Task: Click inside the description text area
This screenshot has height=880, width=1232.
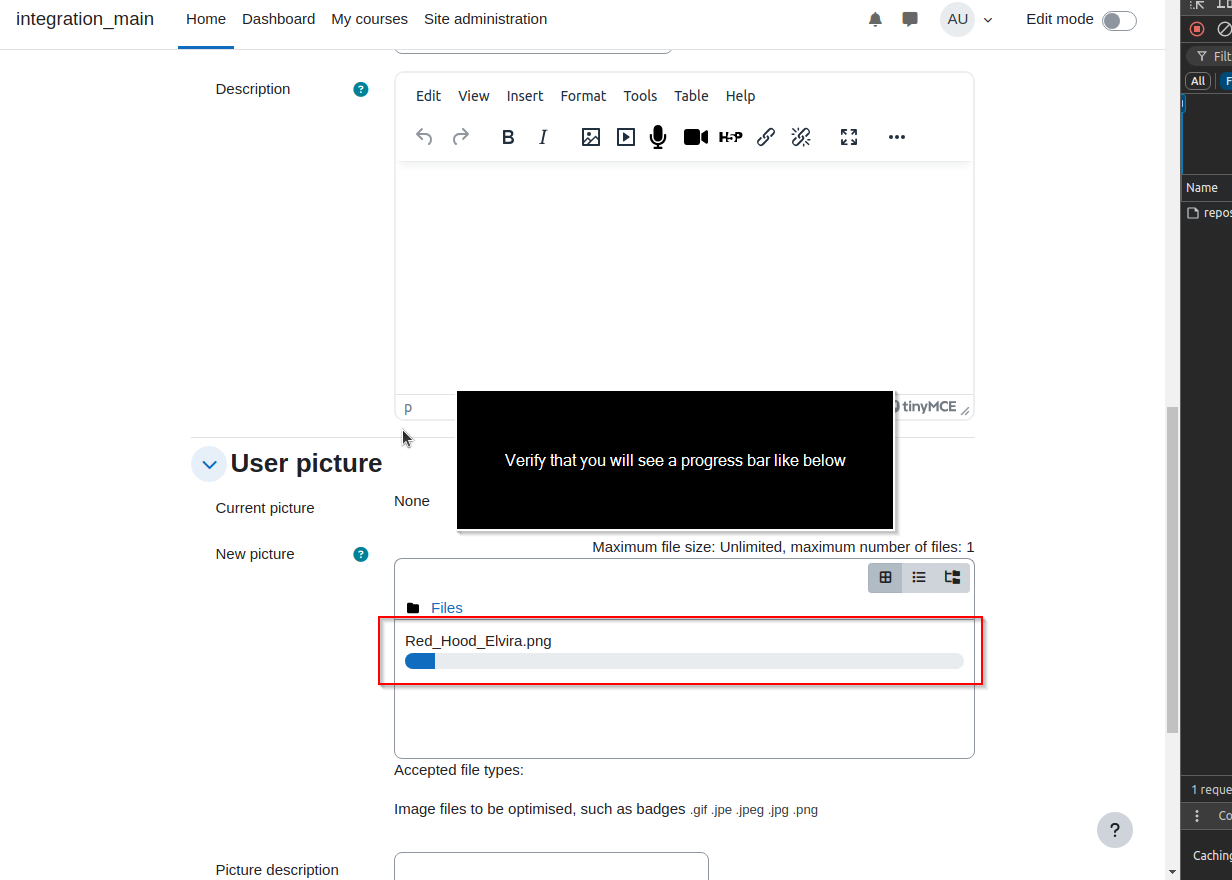Action: (684, 278)
